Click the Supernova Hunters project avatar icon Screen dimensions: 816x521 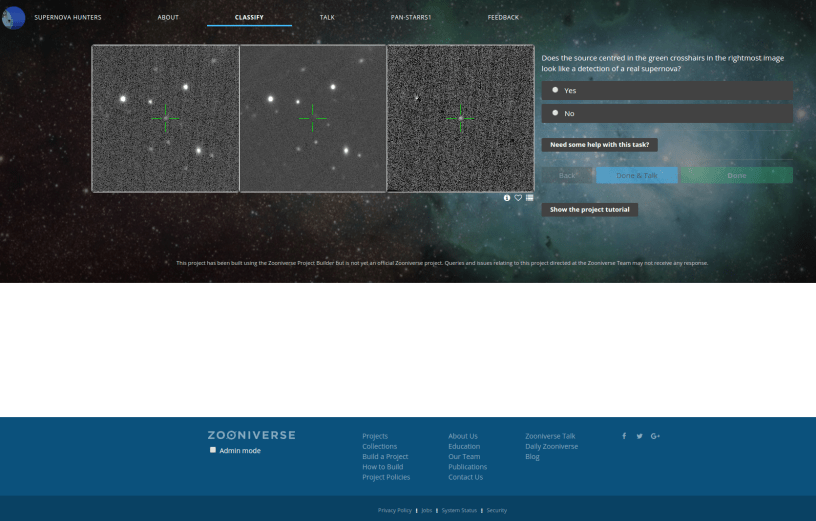pos(14,17)
